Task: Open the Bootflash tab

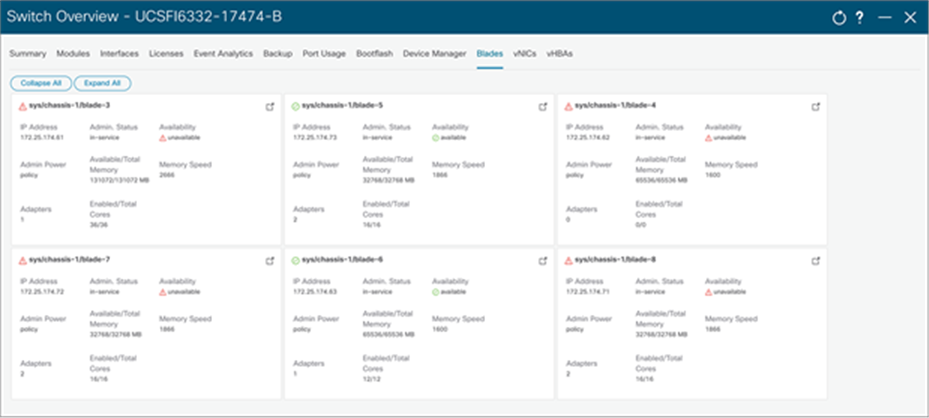Action: (374, 54)
